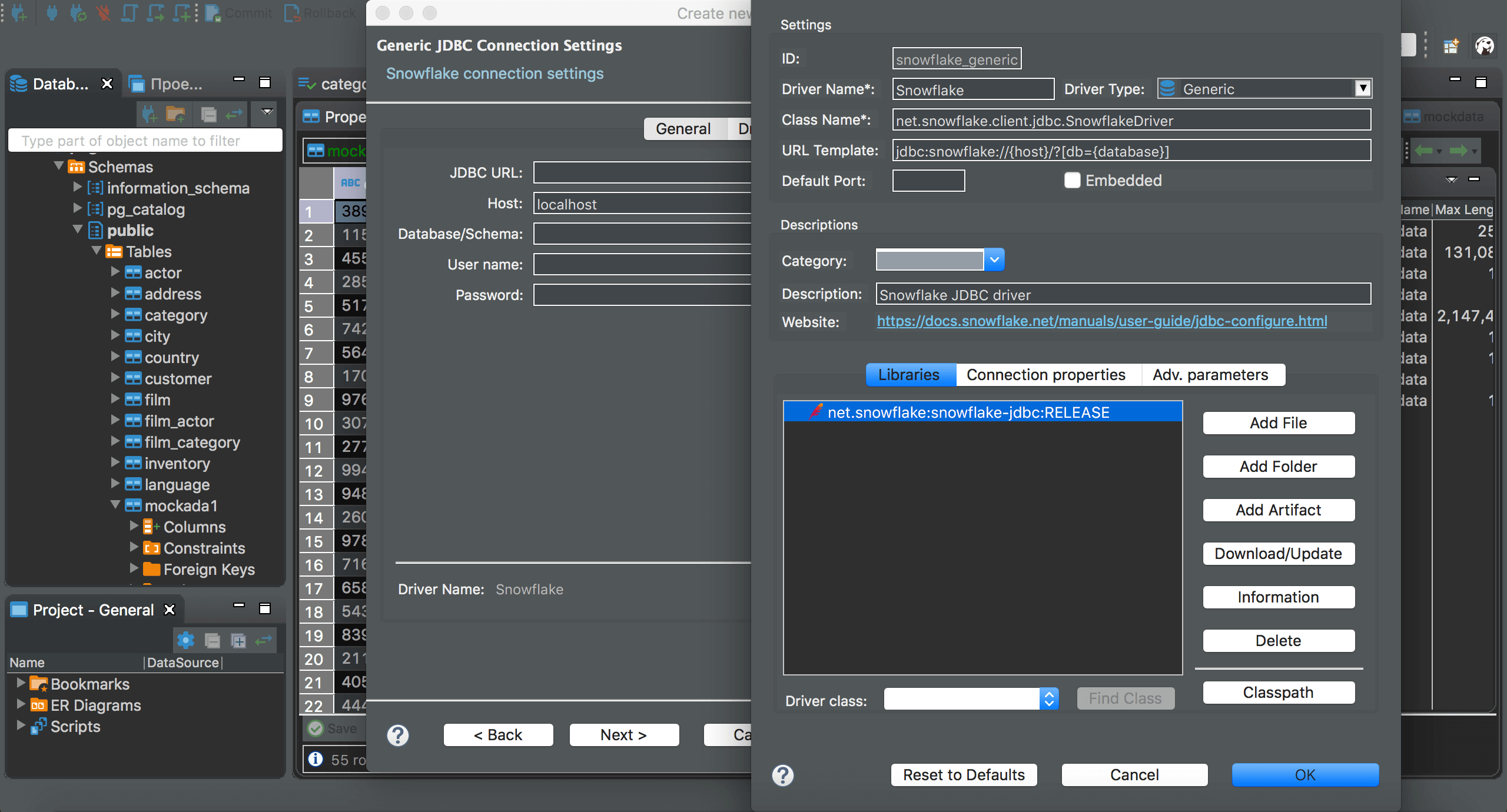Click the Download/Update driver button
The height and width of the screenshot is (812, 1507).
[x=1277, y=553]
